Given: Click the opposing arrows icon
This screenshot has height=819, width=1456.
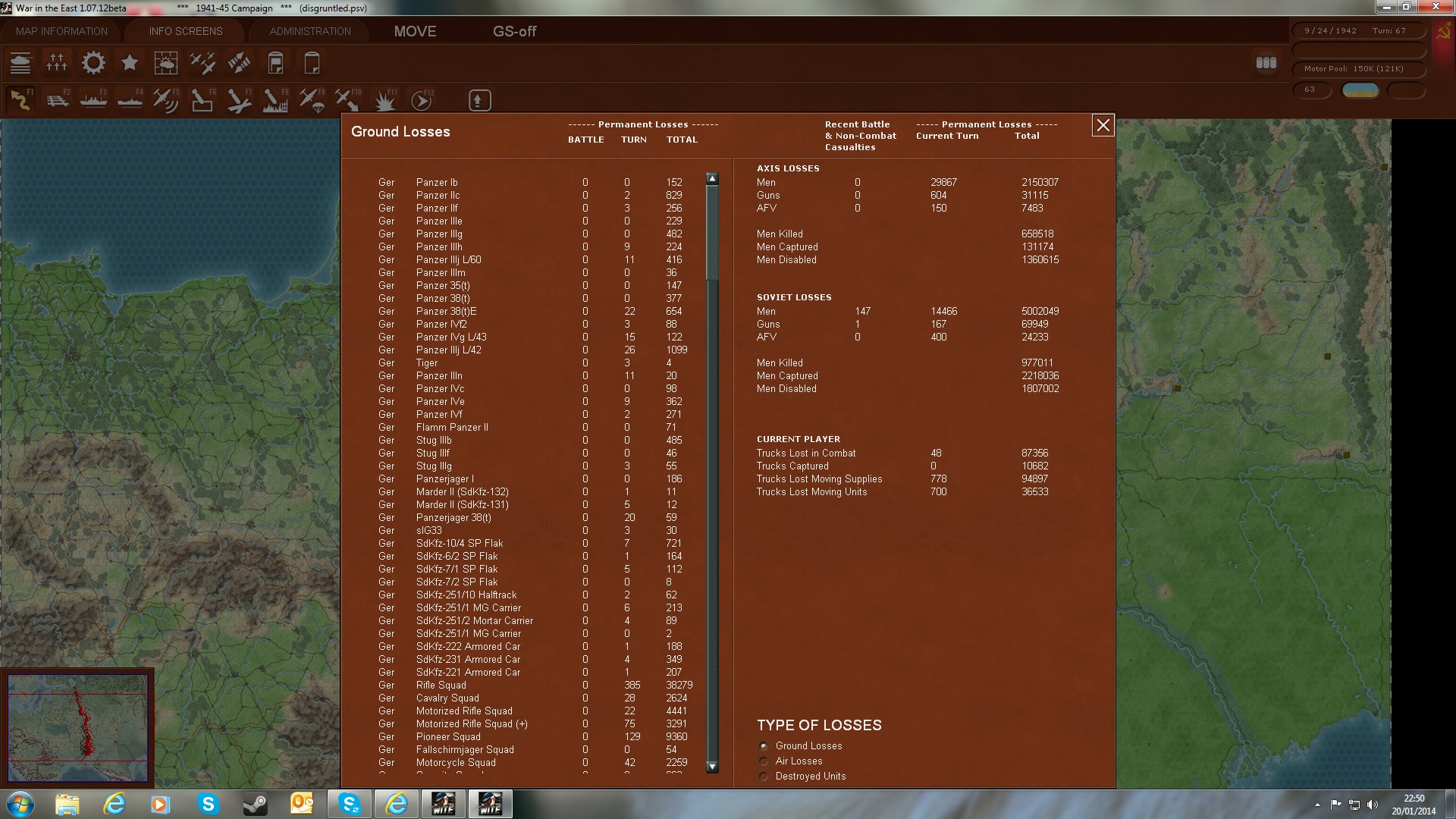Looking at the screenshot, I should click(239, 63).
